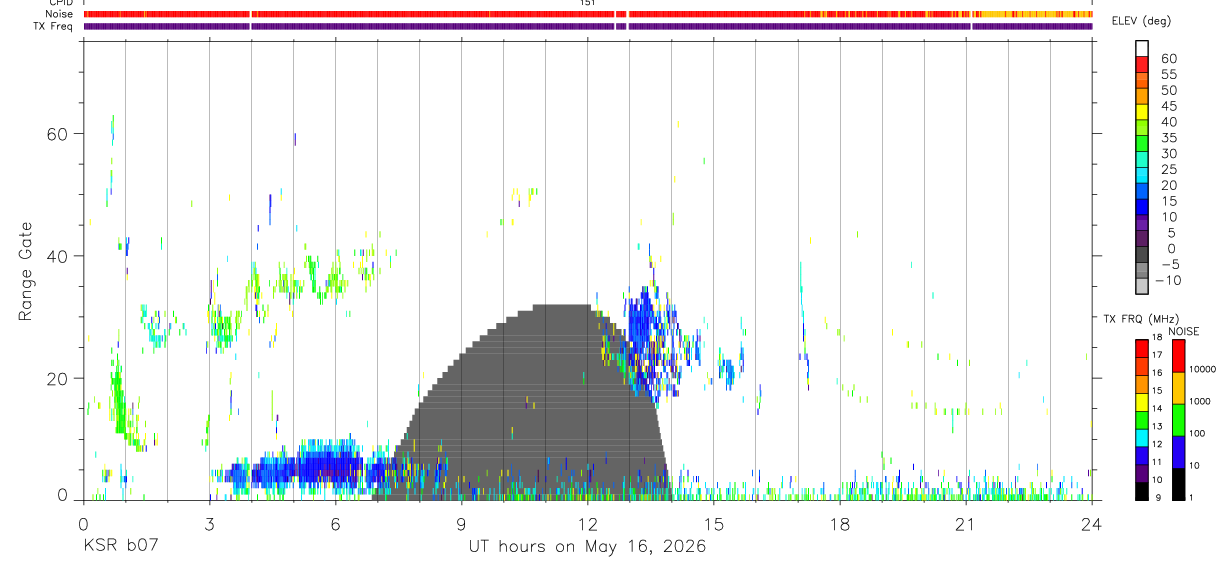Select the blue swatch in NOISE legend
The height and width of the screenshot is (567, 1228).
(x=1178, y=452)
